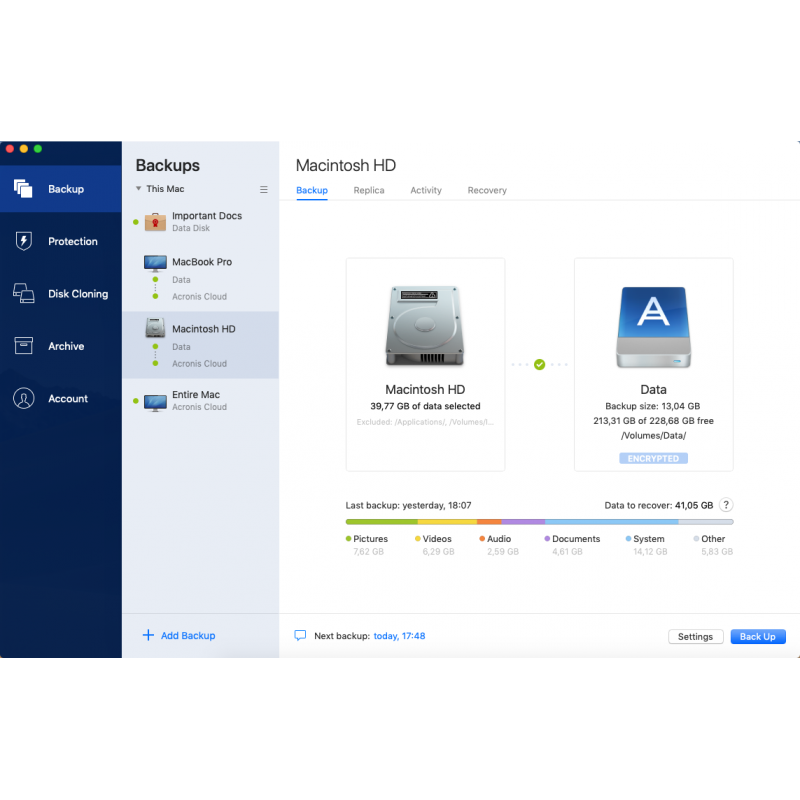800x800 pixels.
Task: Open the Disk Cloning icon
Action: [23, 294]
